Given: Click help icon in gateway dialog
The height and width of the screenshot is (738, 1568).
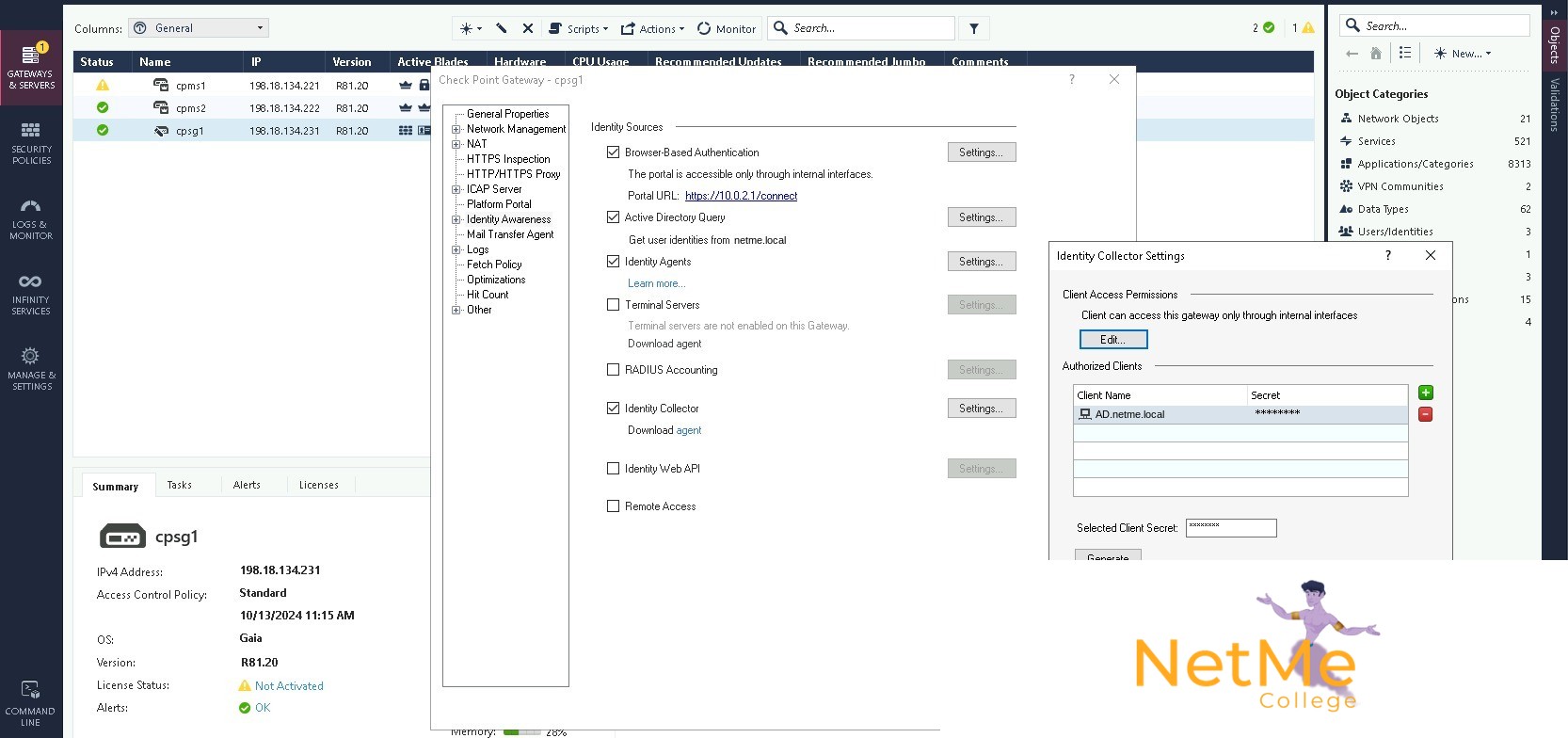Looking at the screenshot, I should [x=1072, y=79].
